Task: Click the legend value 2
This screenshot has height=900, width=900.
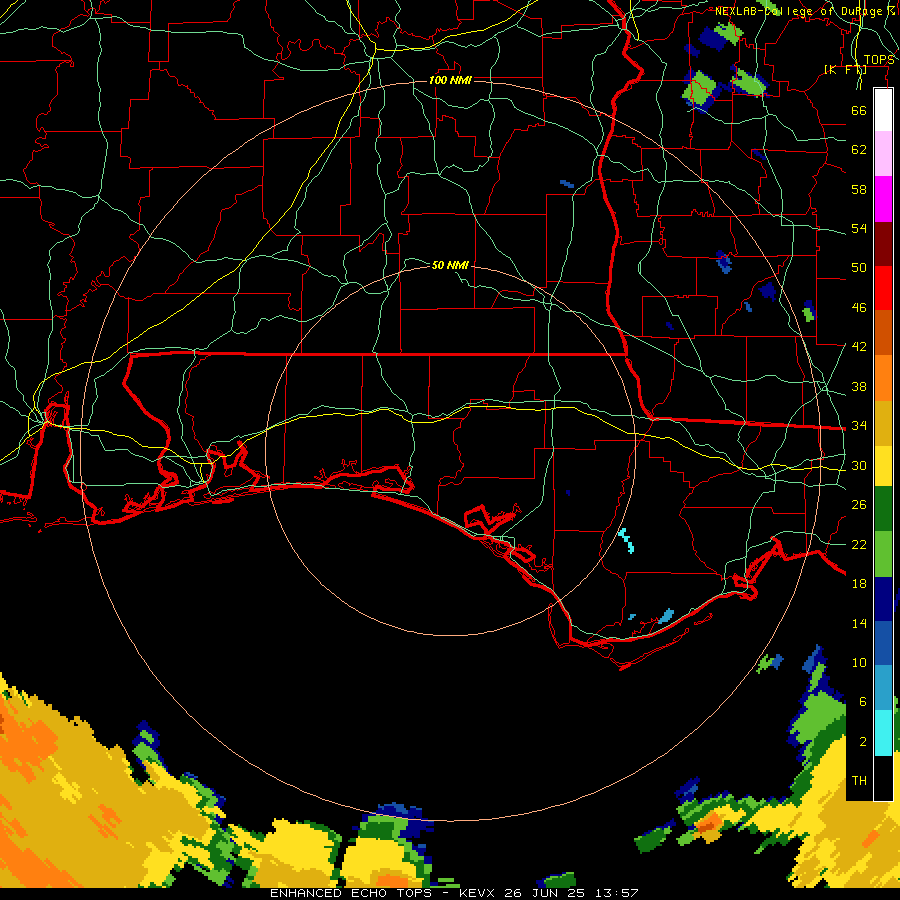Action: click(862, 742)
